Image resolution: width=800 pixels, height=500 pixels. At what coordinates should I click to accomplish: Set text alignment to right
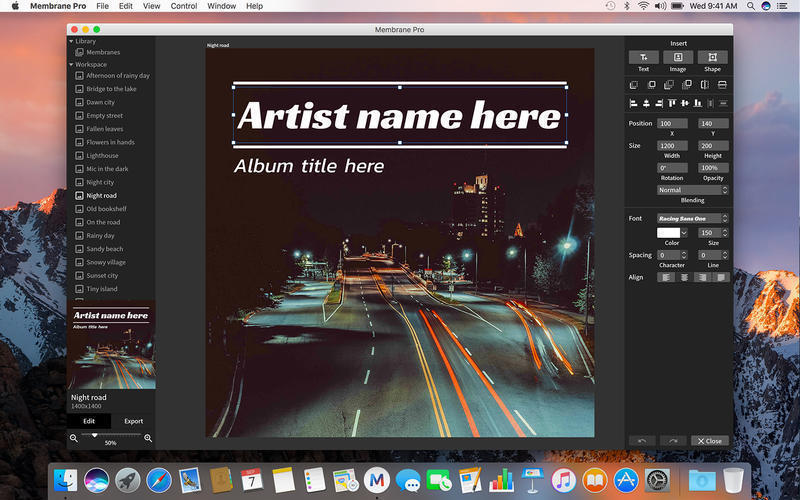tap(702, 277)
